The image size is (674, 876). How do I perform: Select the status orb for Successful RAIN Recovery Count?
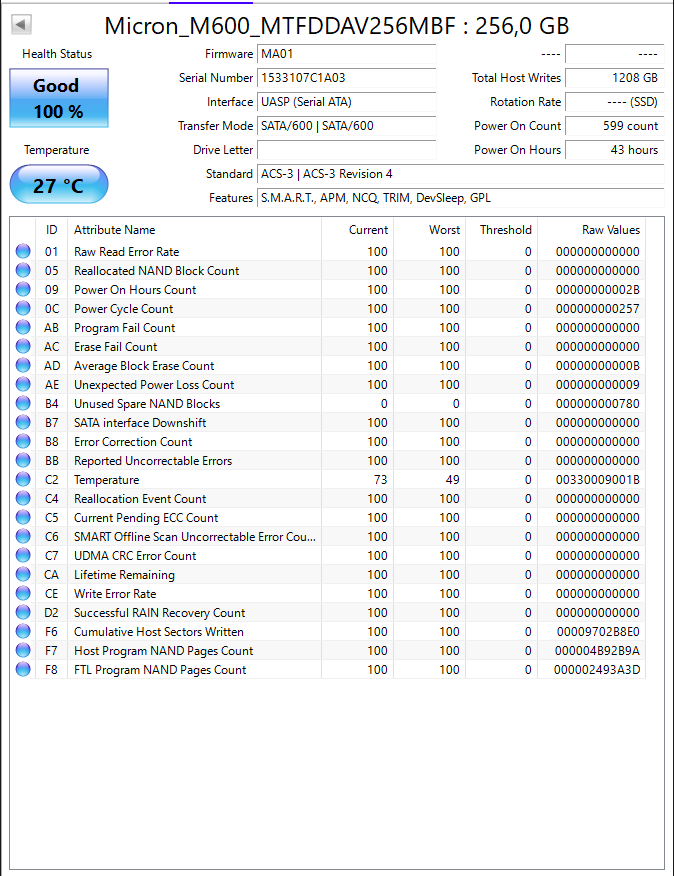coord(23,612)
